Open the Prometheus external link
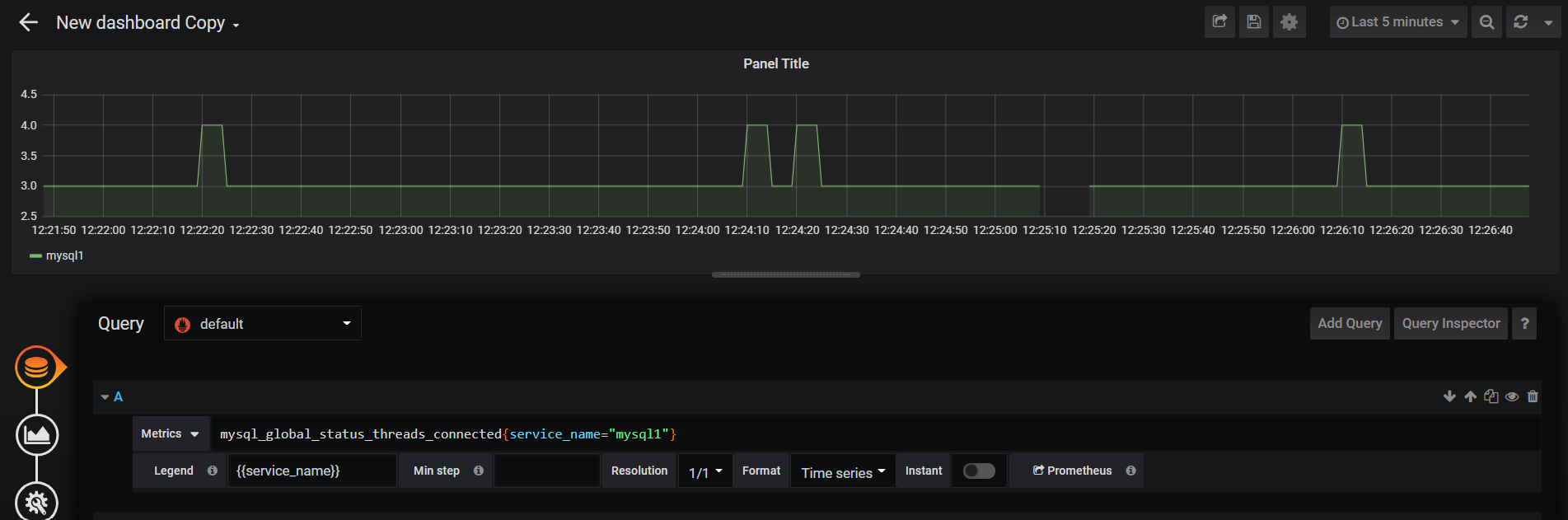Screen dimensions: 1568x520 point(1072,471)
